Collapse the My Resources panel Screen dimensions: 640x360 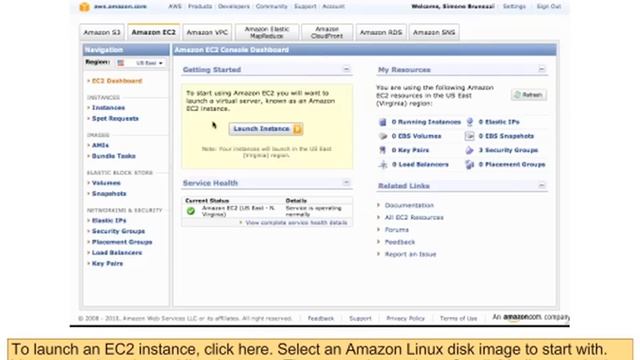542,69
